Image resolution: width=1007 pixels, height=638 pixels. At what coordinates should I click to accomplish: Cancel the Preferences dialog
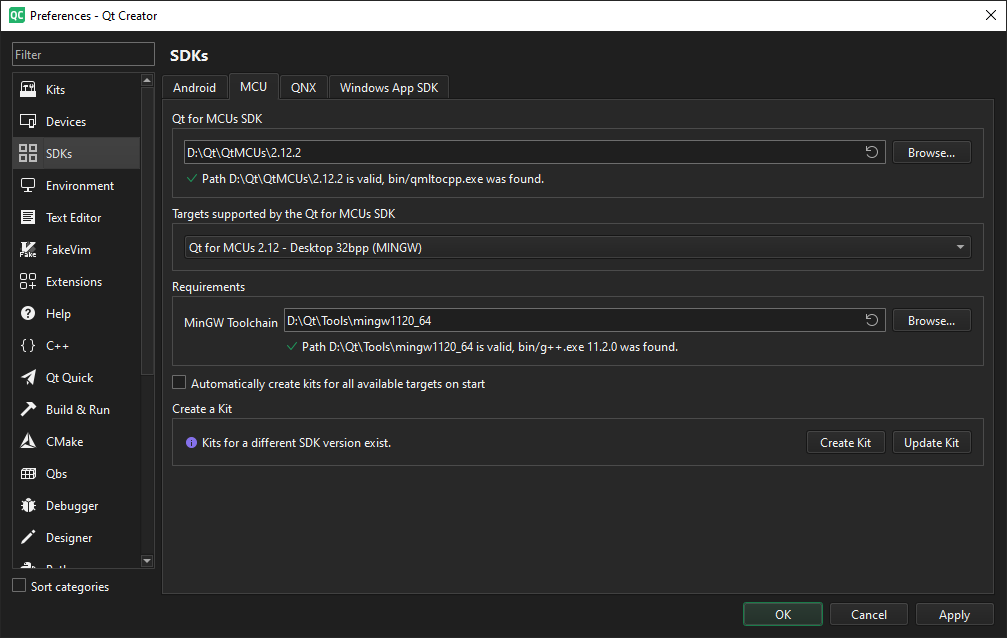pos(868,614)
